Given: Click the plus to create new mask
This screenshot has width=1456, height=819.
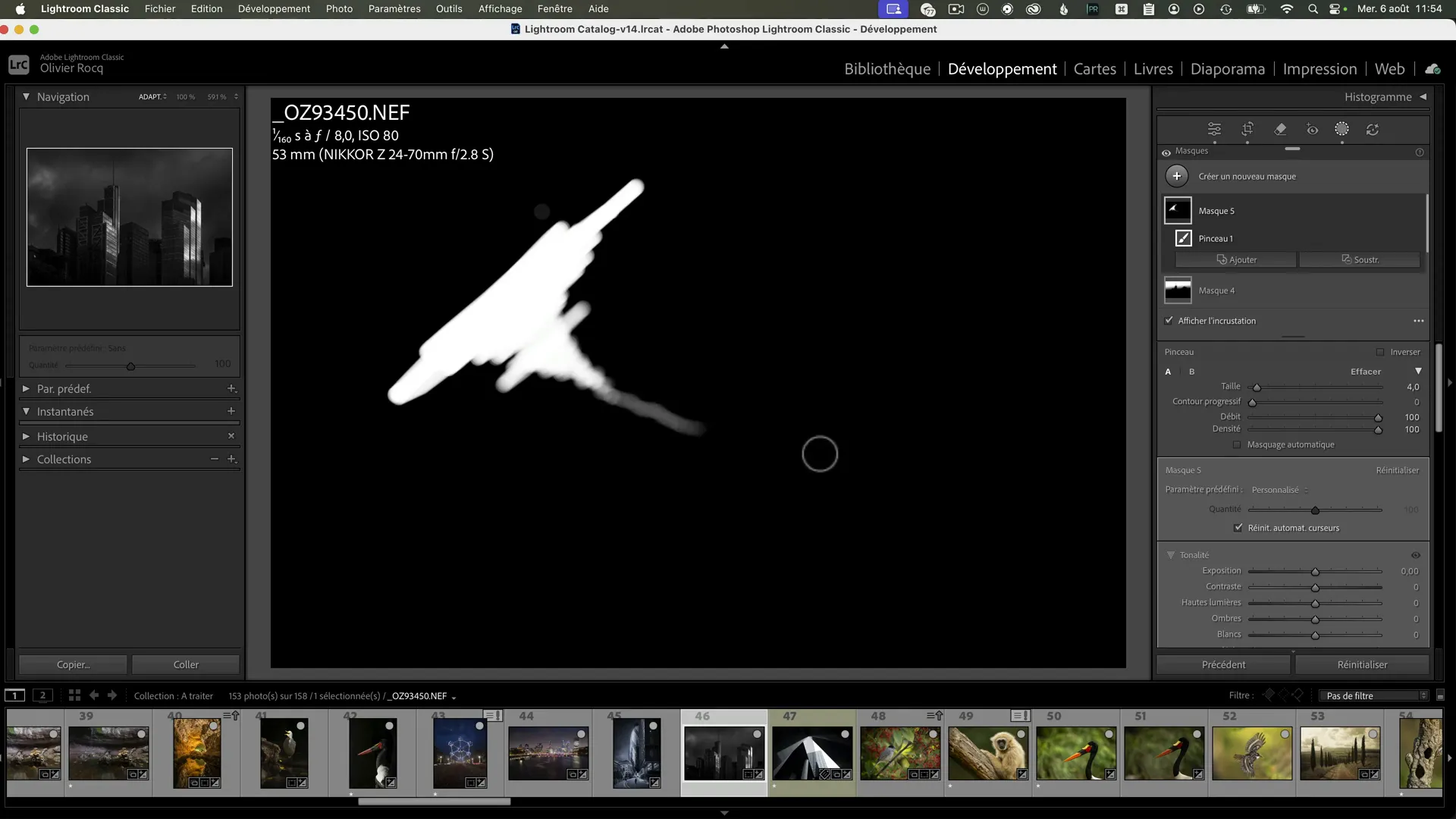Looking at the screenshot, I should pyautogui.click(x=1176, y=176).
